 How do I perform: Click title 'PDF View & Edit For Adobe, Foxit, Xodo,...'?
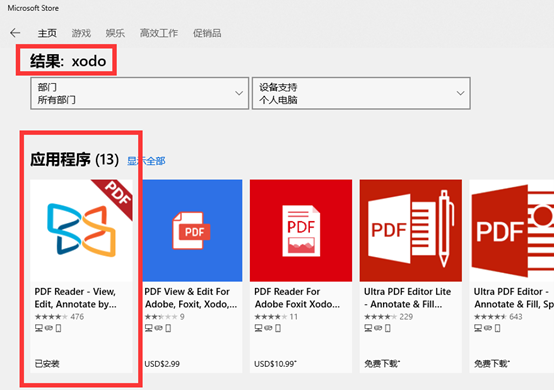coord(191,298)
